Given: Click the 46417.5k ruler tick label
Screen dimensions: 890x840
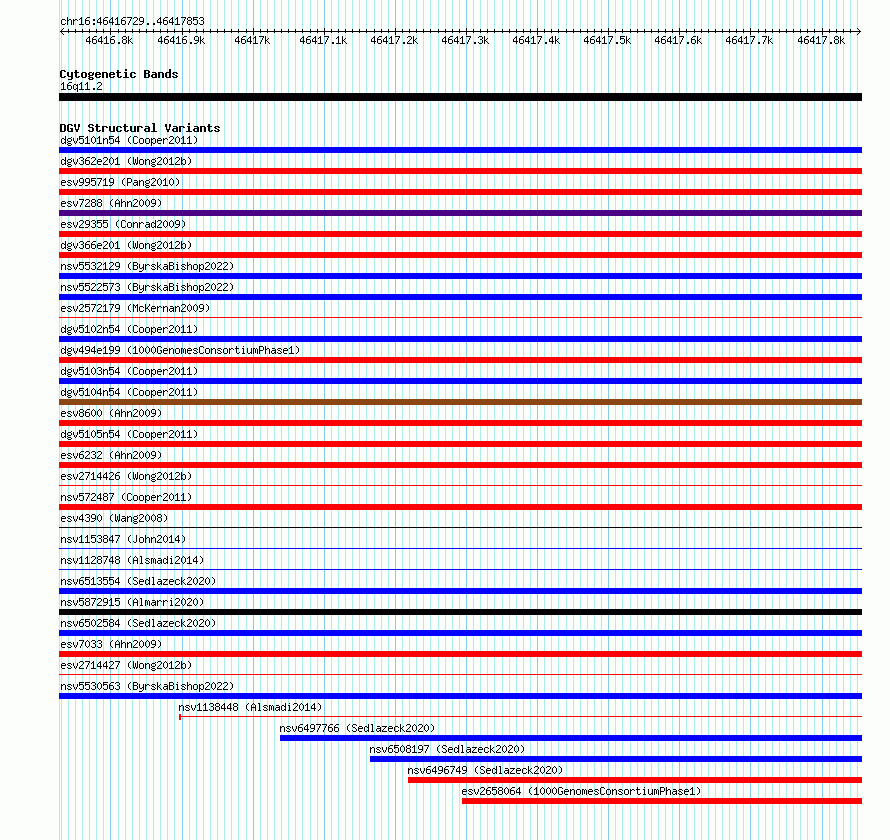Looking at the screenshot, I should 607,40.
